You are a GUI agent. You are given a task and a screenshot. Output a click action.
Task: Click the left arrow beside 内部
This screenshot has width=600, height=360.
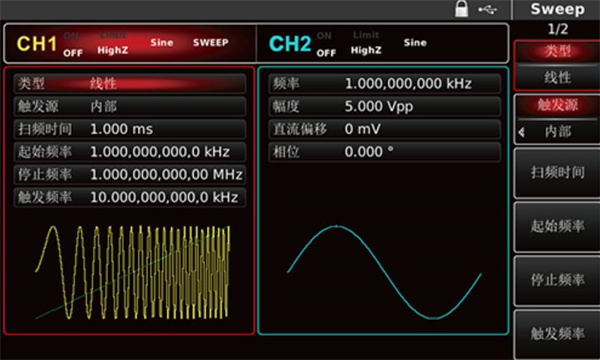coord(521,132)
